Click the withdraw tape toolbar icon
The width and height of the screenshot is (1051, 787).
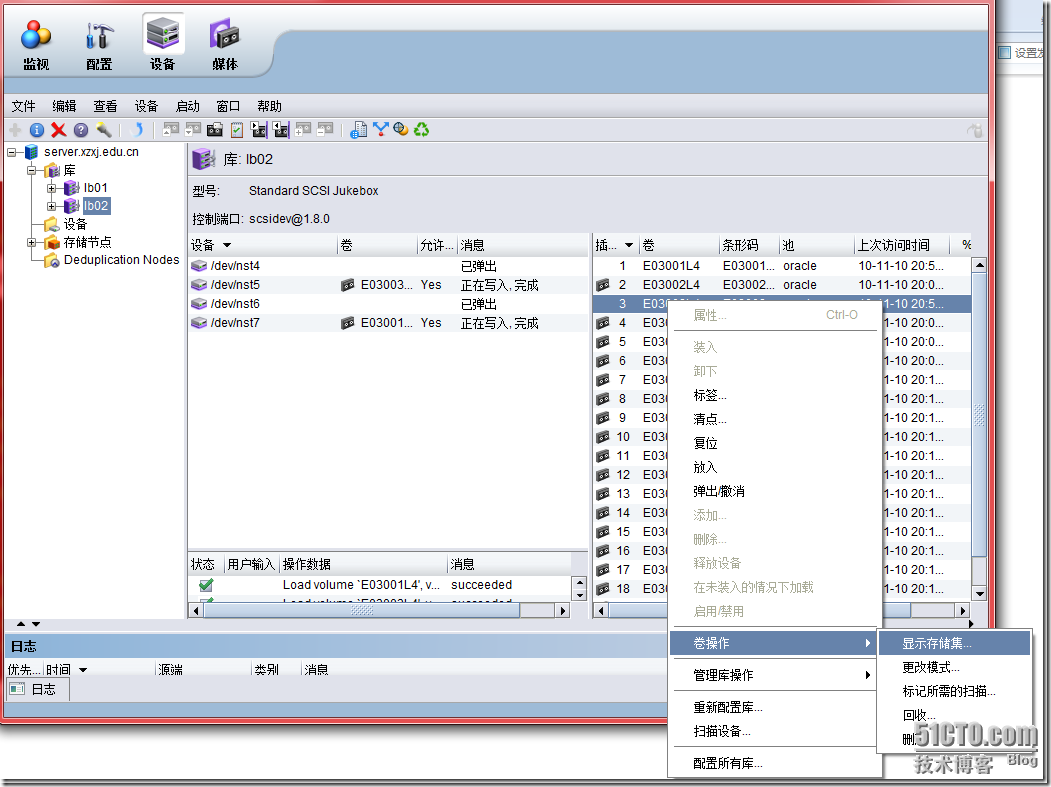[x=280, y=129]
